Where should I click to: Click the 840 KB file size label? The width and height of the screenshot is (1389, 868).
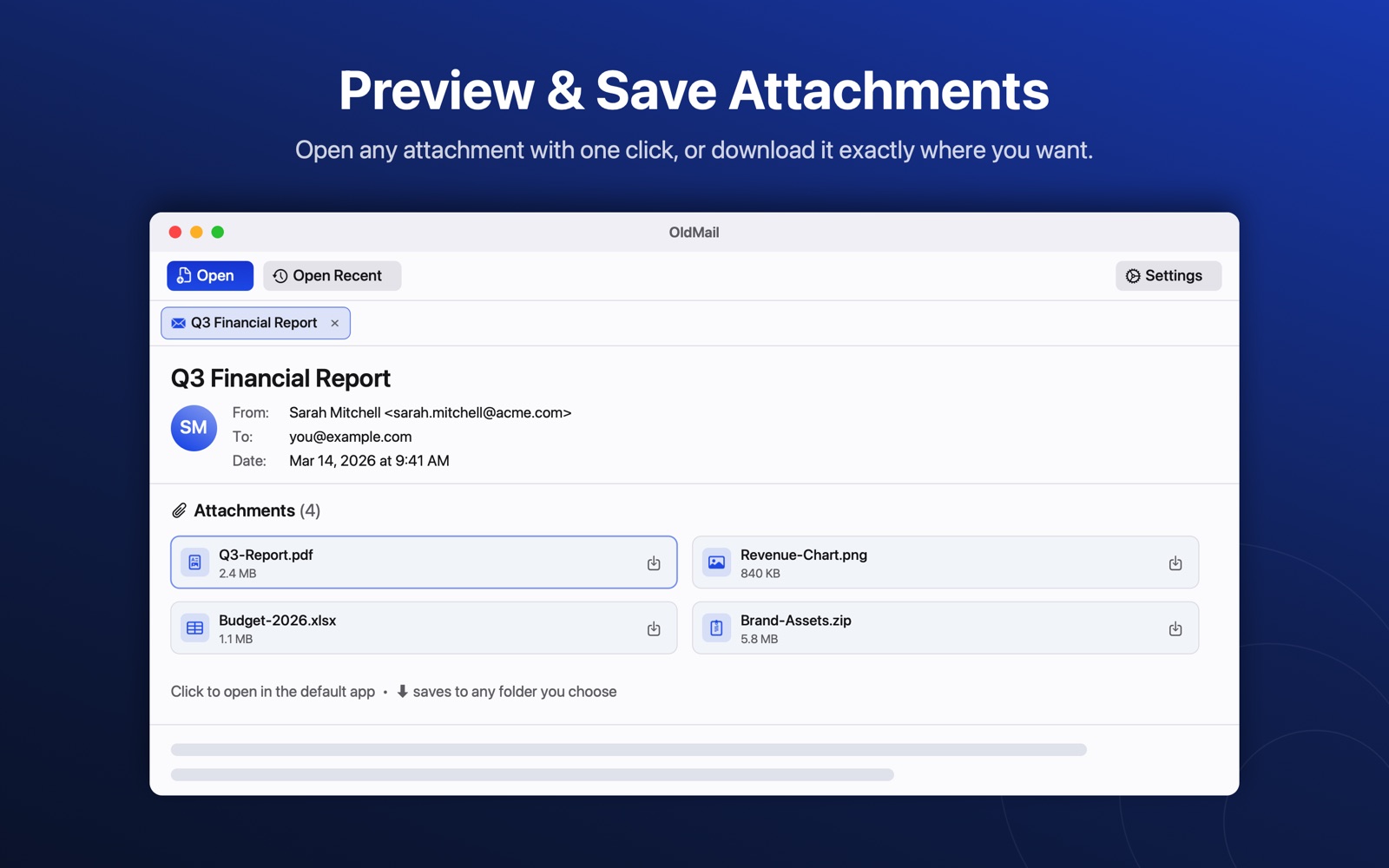pyautogui.click(x=760, y=574)
